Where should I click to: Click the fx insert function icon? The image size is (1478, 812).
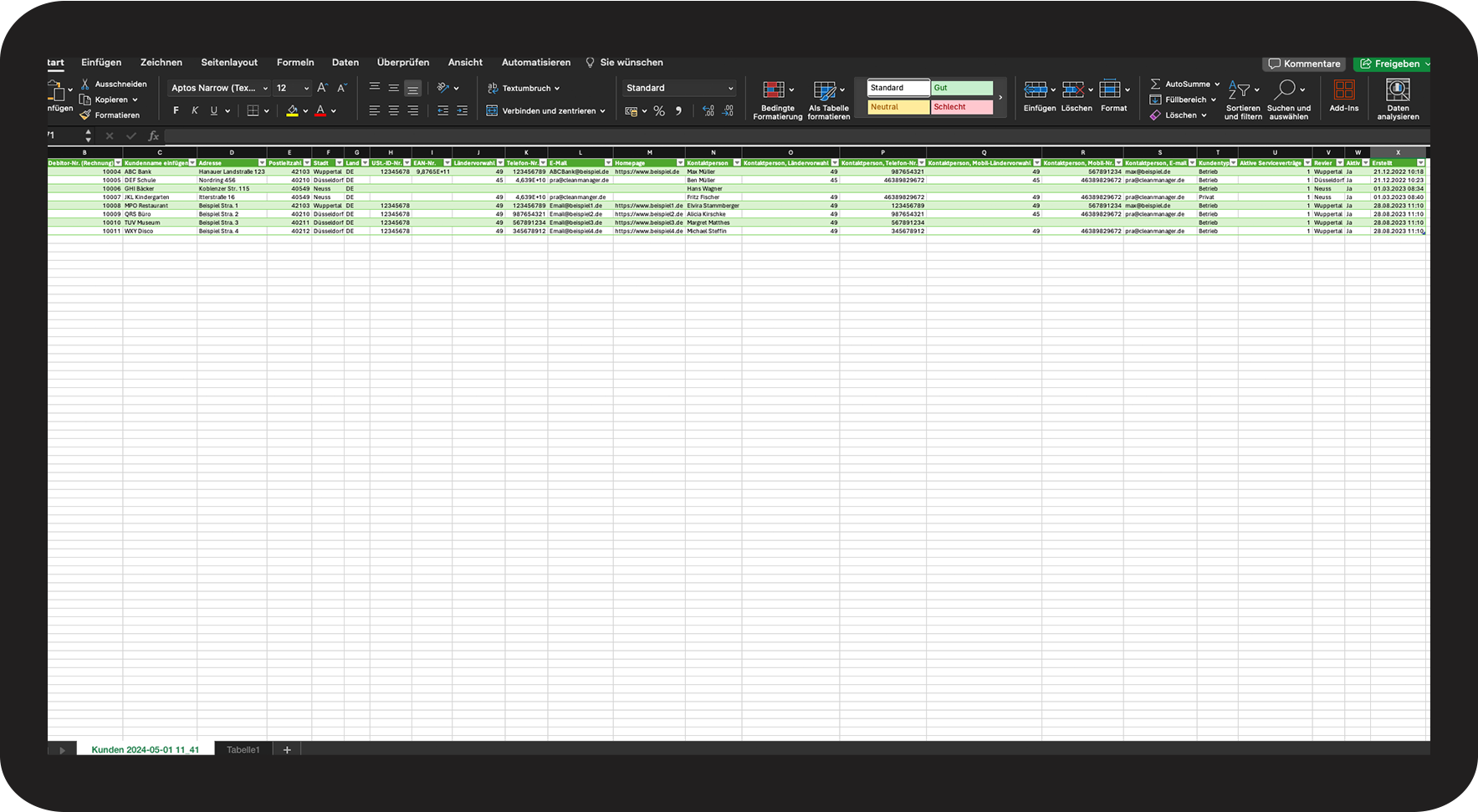point(154,135)
